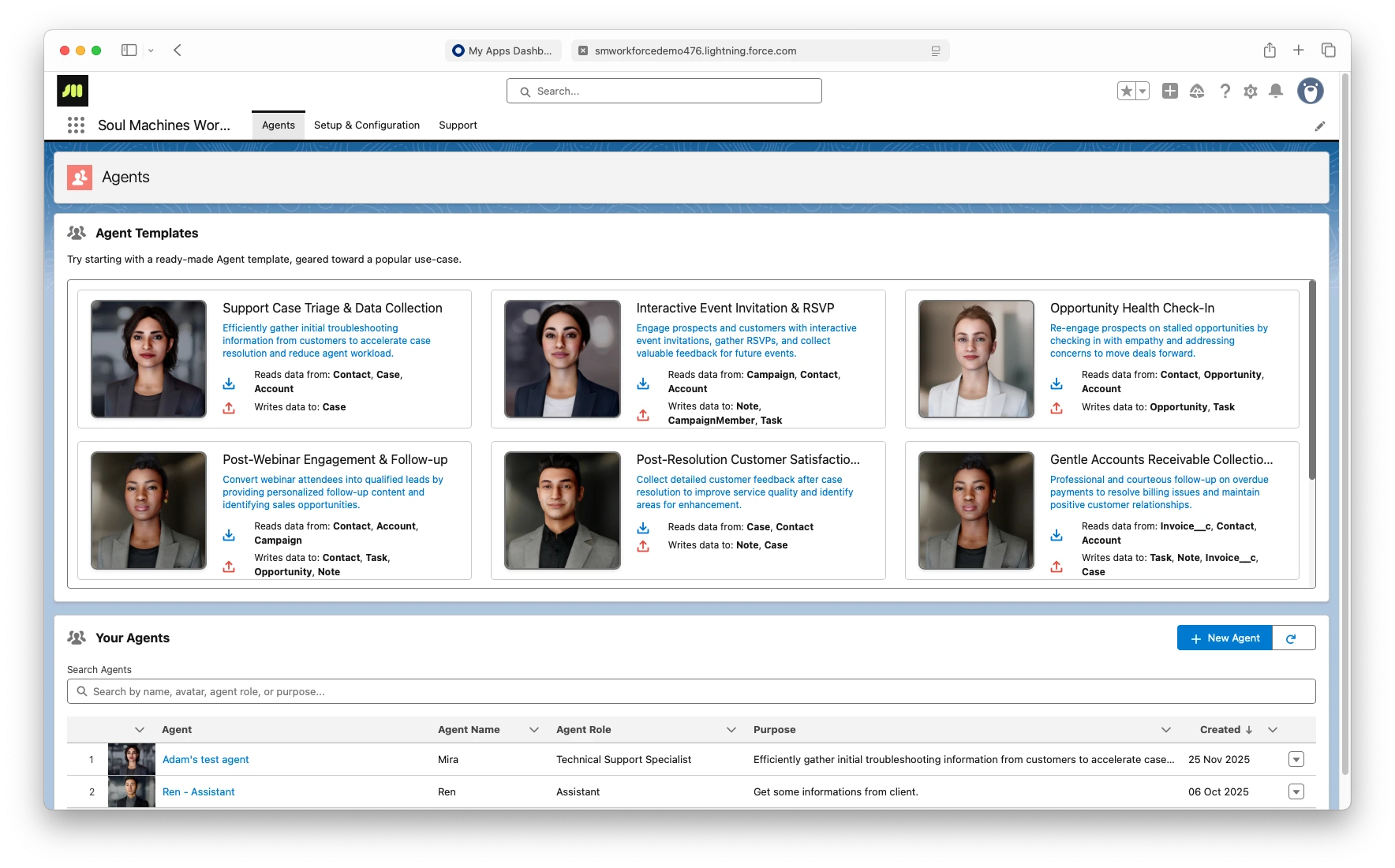The width and height of the screenshot is (1395, 868).
Task: Open Agent Name column menu chevron
Action: pos(534,730)
